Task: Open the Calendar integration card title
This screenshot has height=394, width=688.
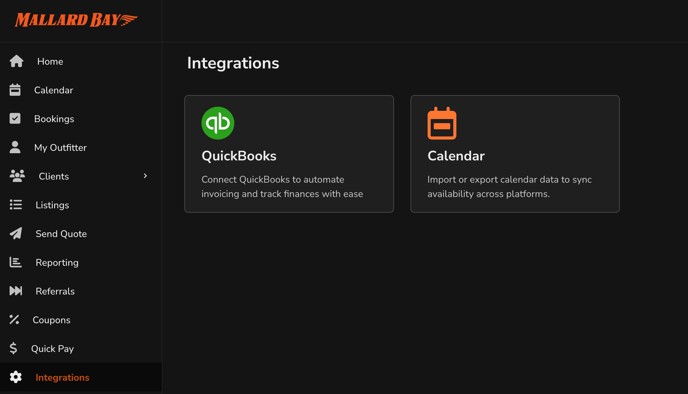Action: (456, 156)
